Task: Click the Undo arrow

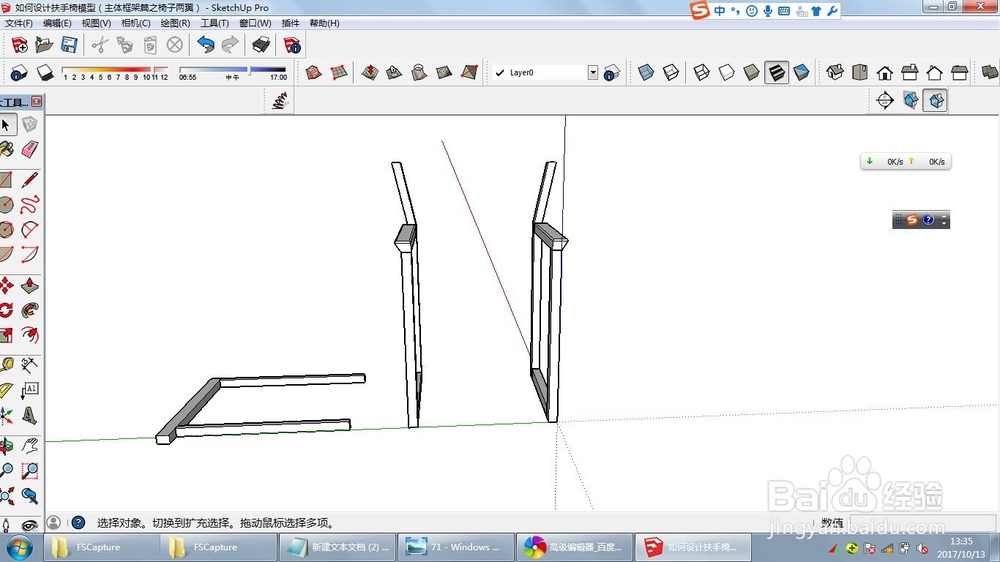Action: coord(205,45)
